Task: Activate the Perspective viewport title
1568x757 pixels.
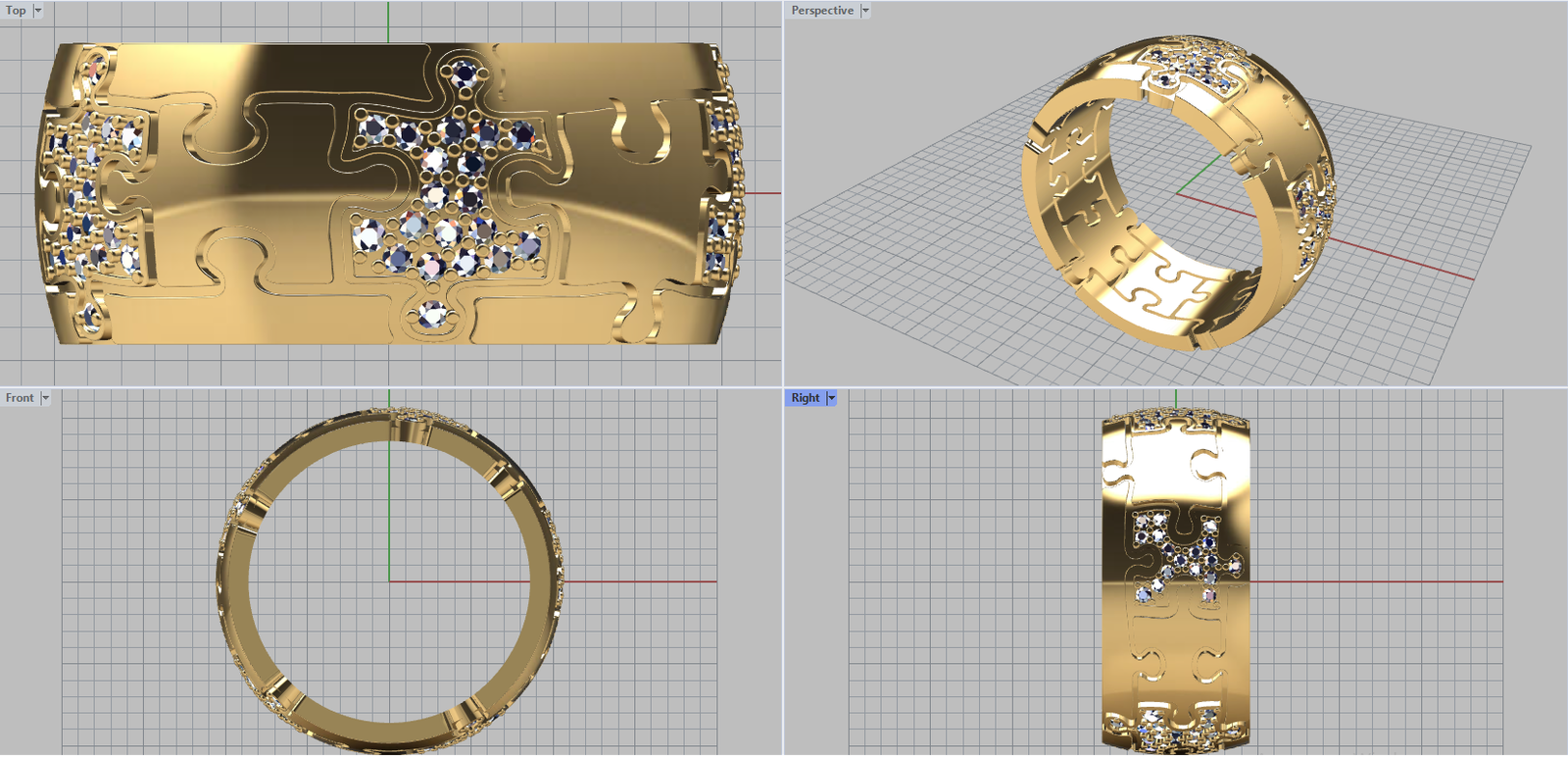Action: (822, 11)
